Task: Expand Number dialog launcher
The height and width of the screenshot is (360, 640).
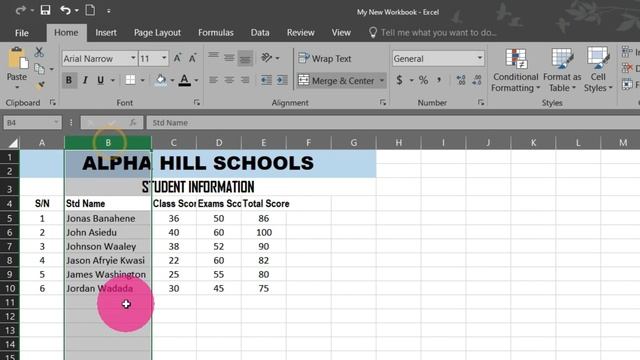Action: pos(481,103)
